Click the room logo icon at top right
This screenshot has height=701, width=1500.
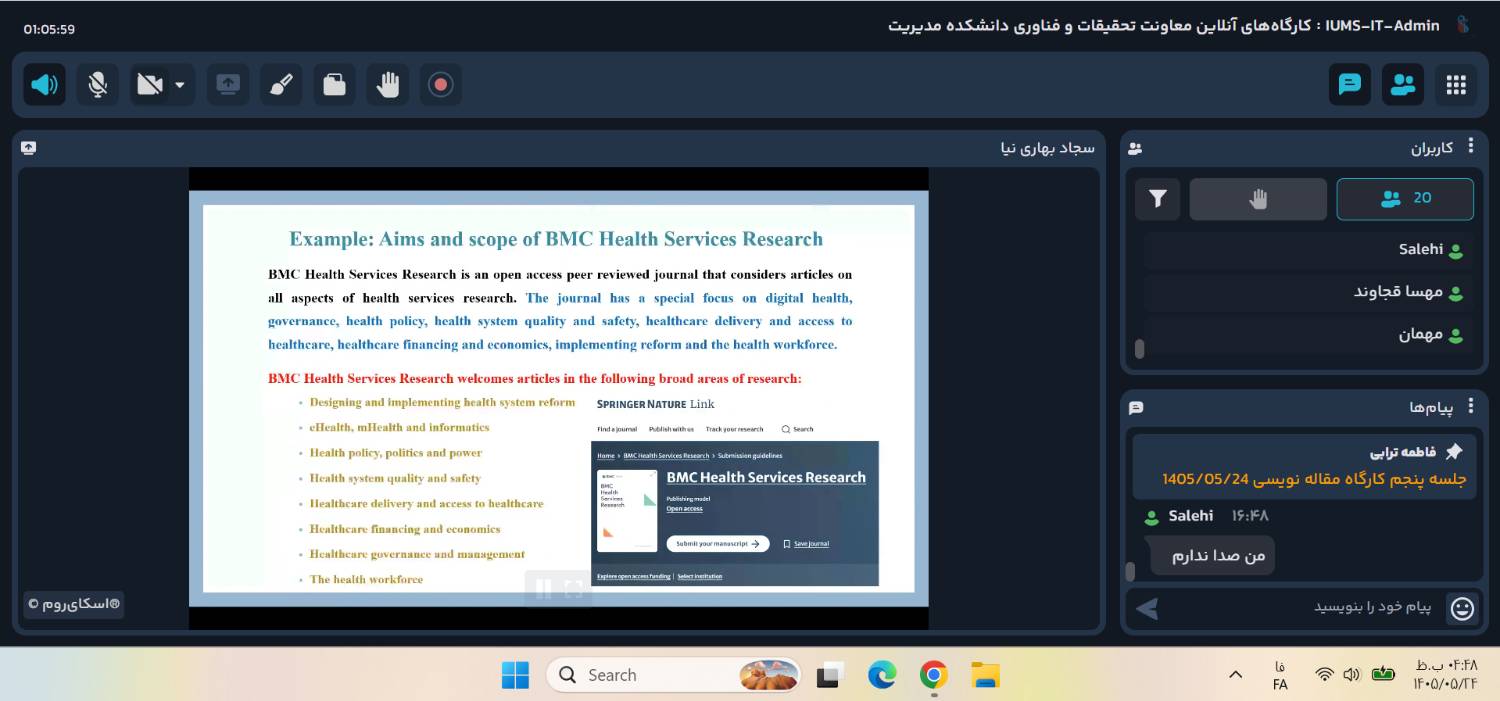click(1463, 25)
